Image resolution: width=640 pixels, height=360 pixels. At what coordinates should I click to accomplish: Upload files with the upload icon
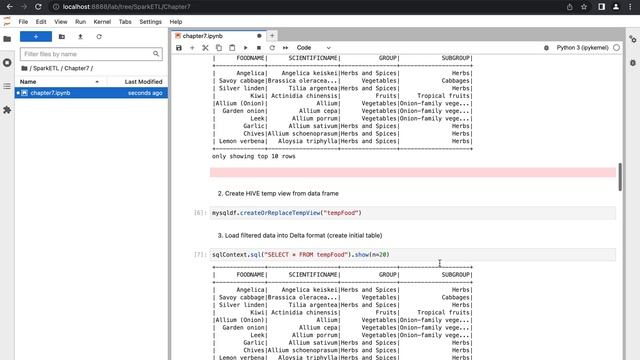point(80,37)
